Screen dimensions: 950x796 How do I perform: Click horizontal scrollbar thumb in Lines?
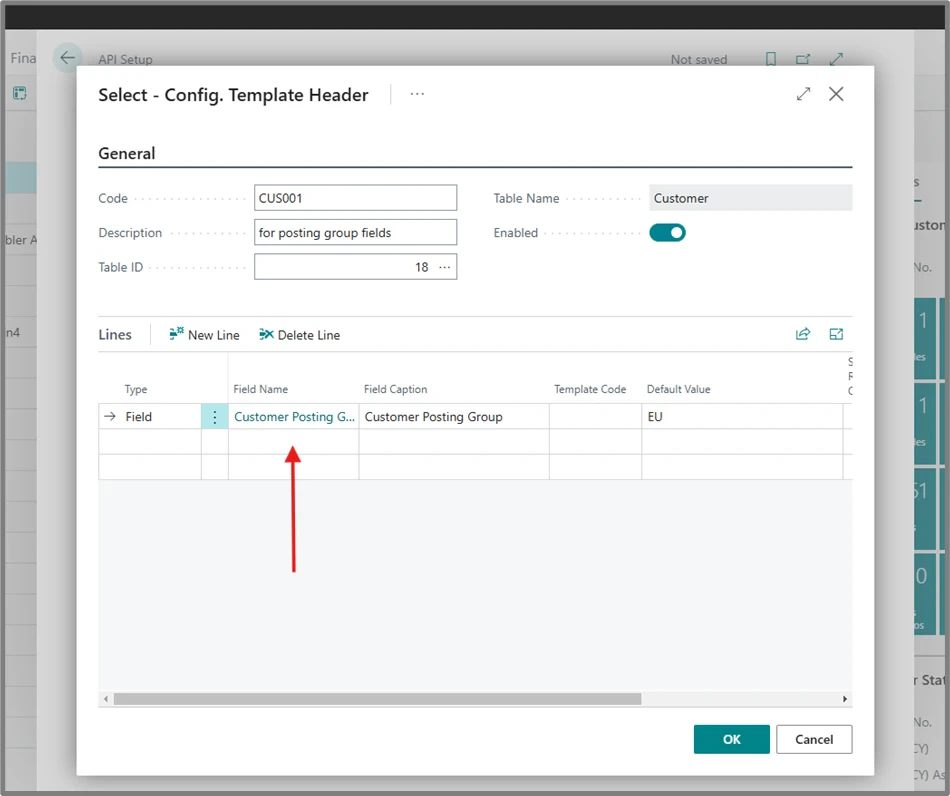[x=377, y=699]
